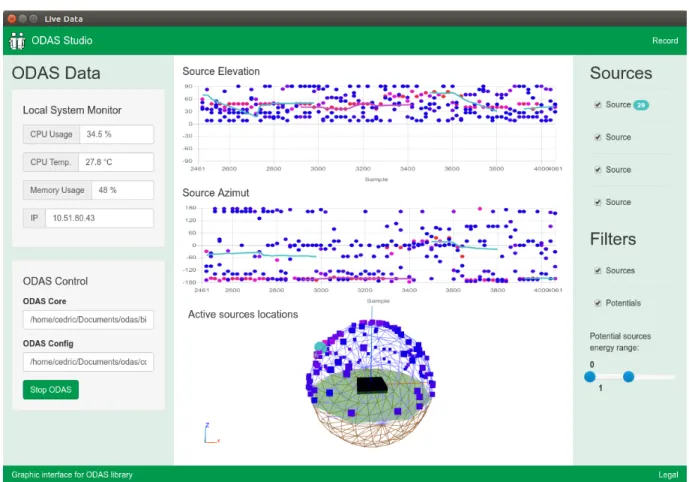Click the CPU Usage value field
Viewport: 689px width, 482px height.
click(x=116, y=134)
